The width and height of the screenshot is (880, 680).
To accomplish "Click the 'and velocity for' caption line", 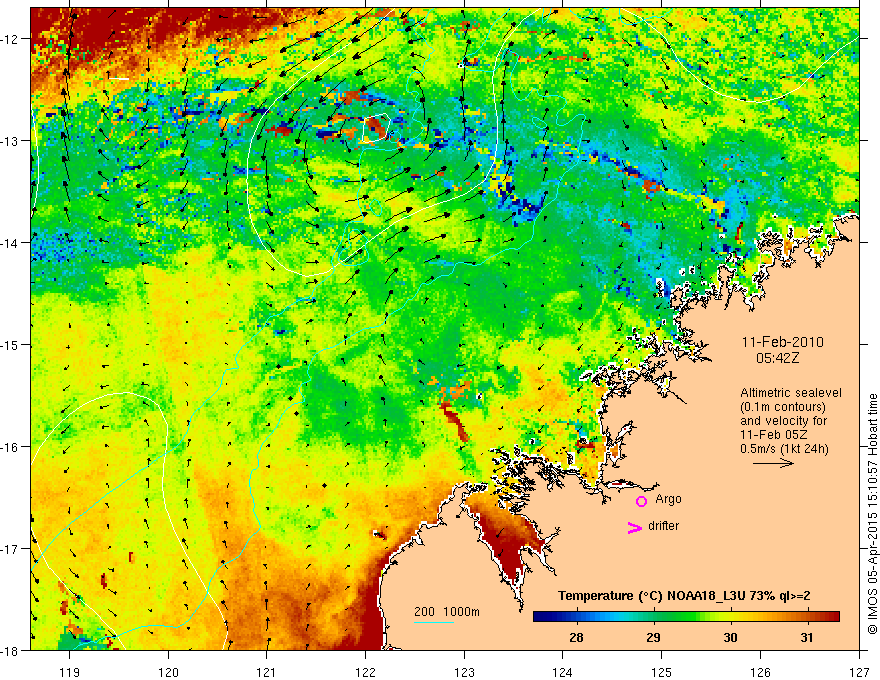I will pos(783,421).
